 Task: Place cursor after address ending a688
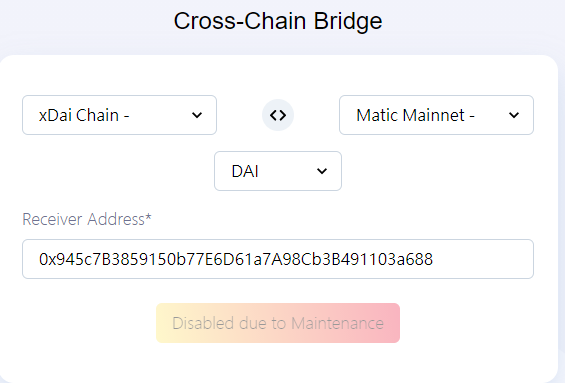435,259
